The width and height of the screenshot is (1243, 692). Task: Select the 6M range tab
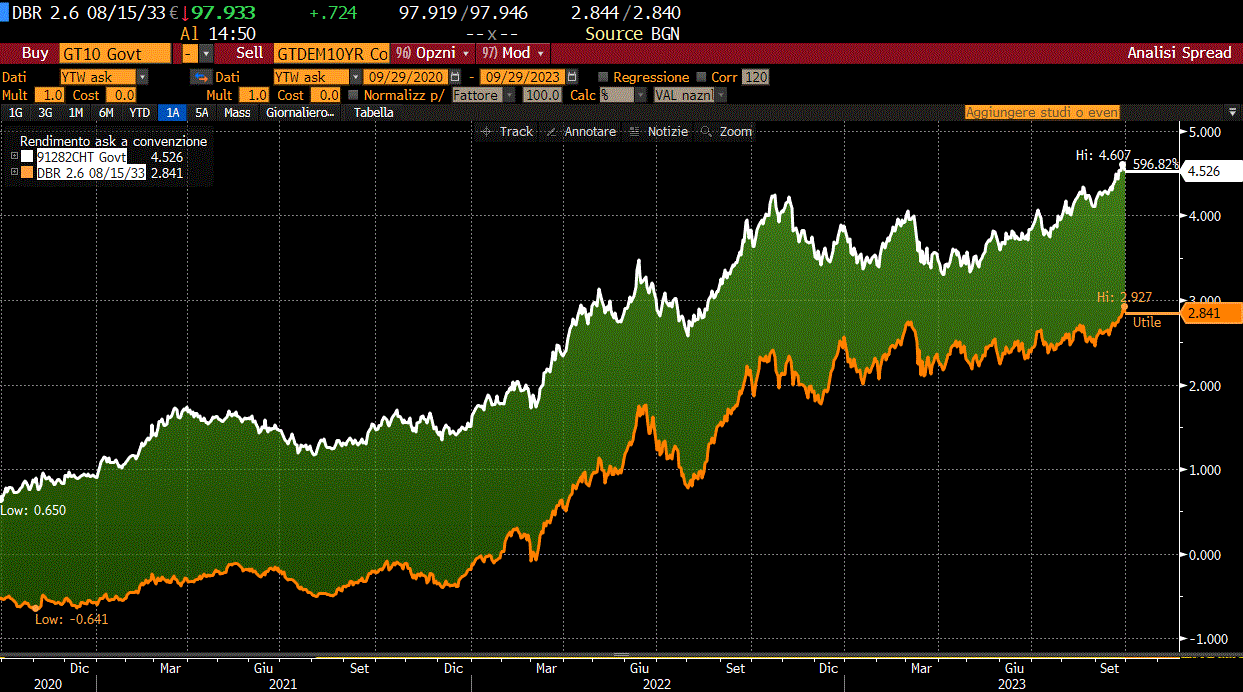coord(106,113)
